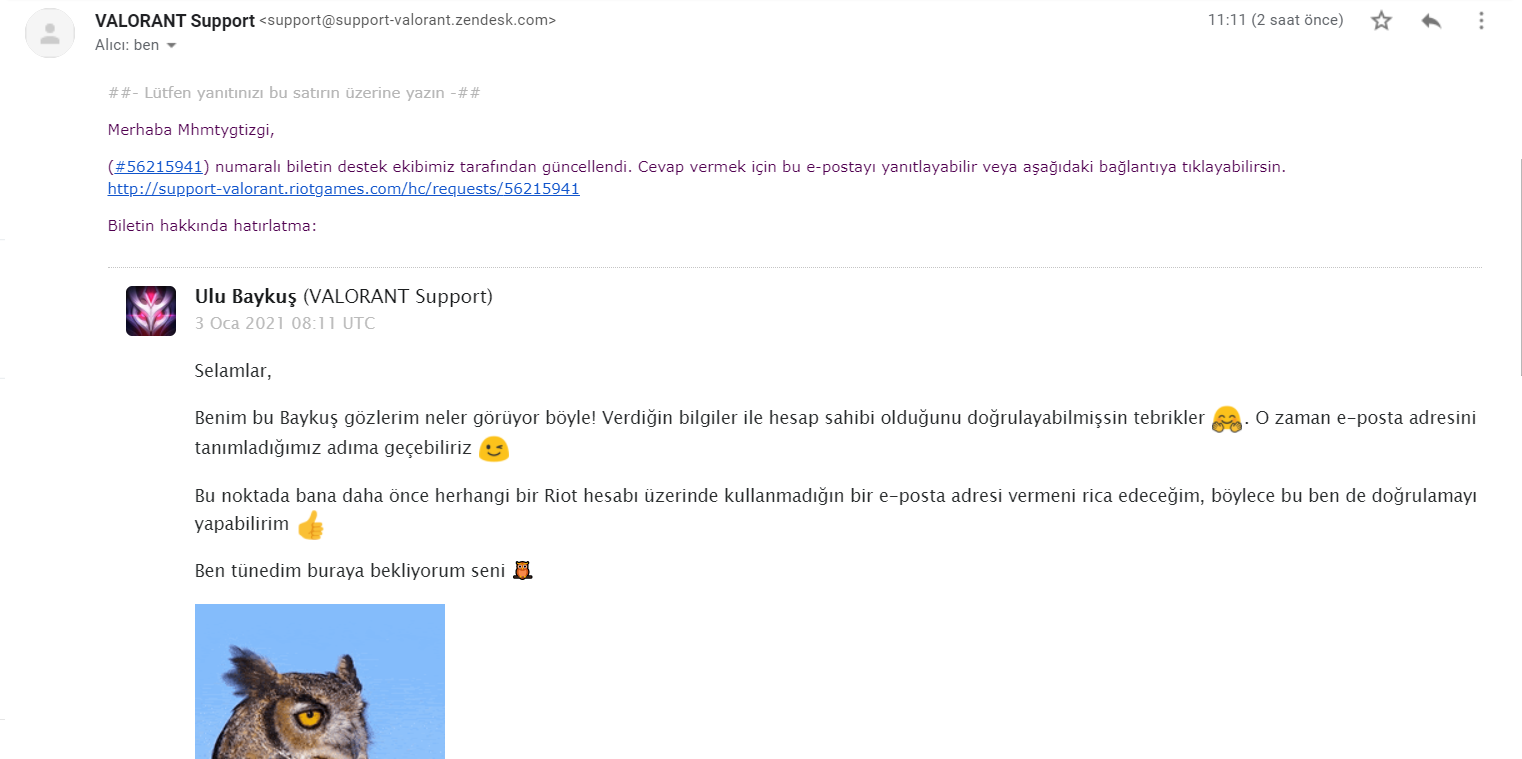The image size is (1522, 759).
Task: Click 'Alıcı: ben' recipient line
Action: click(x=127, y=46)
